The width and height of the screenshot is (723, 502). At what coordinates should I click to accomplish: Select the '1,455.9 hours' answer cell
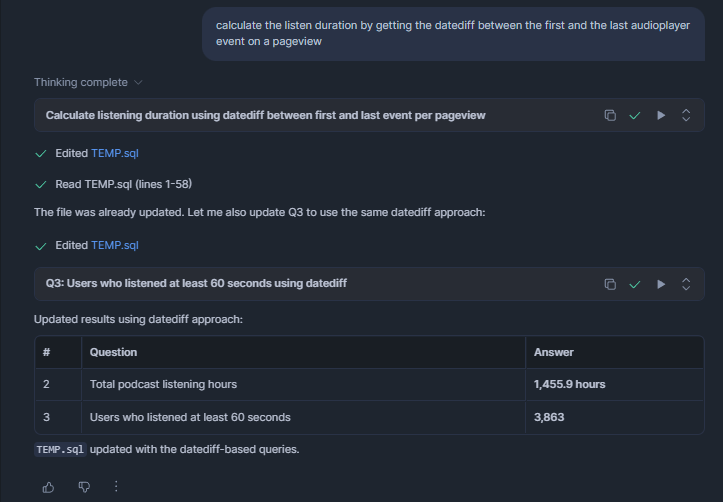coord(570,384)
